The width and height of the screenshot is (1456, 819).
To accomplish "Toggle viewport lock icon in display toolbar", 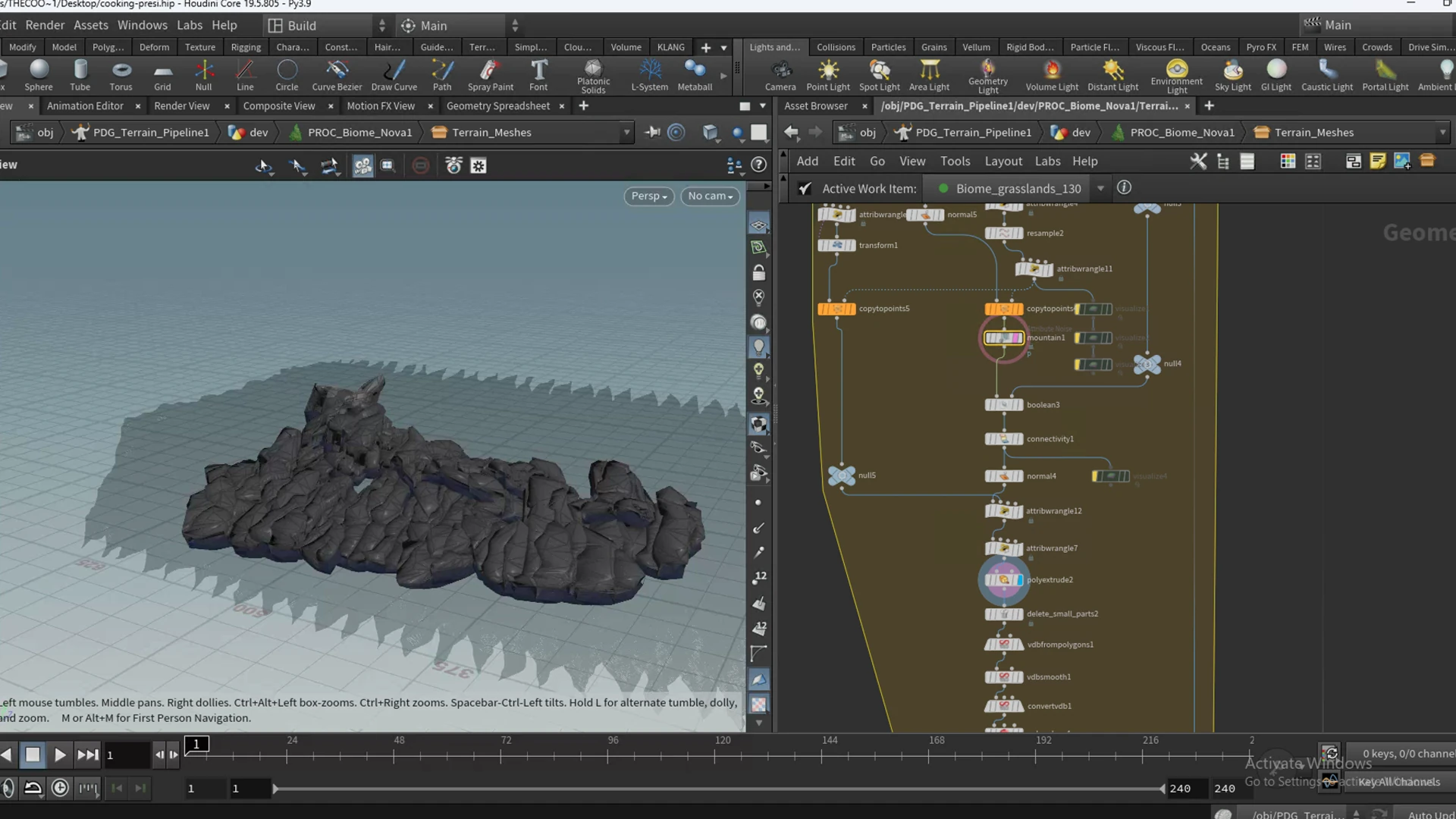I will (758, 273).
